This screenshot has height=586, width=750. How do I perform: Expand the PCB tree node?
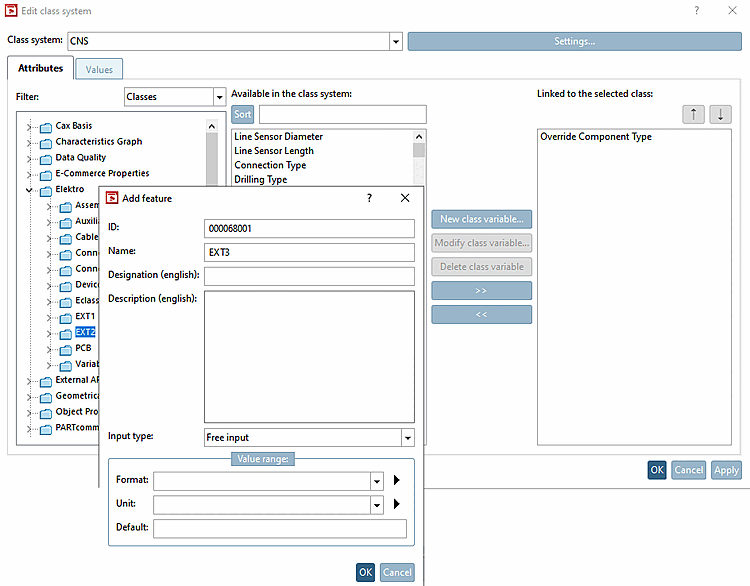click(49, 349)
